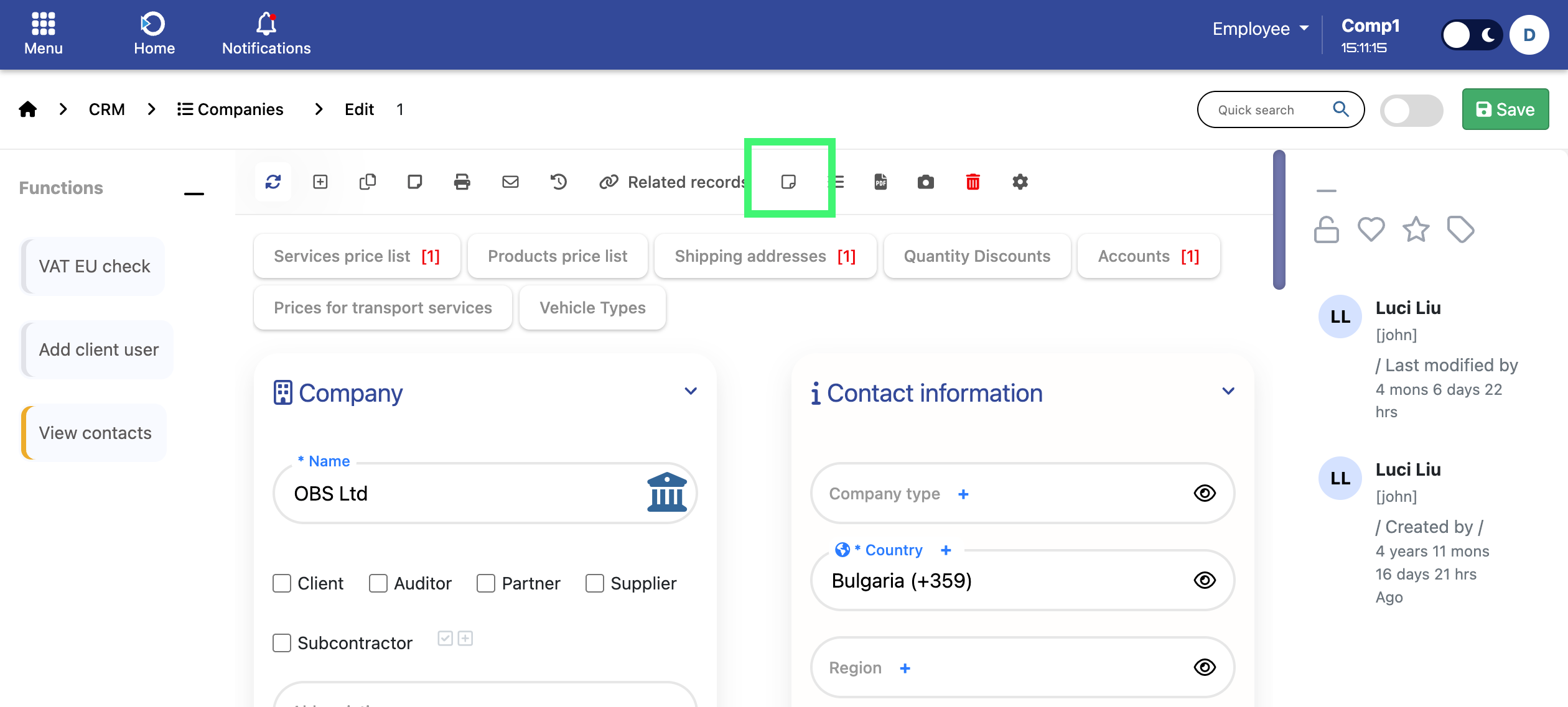Open the Employee role dropdown

point(1260,29)
